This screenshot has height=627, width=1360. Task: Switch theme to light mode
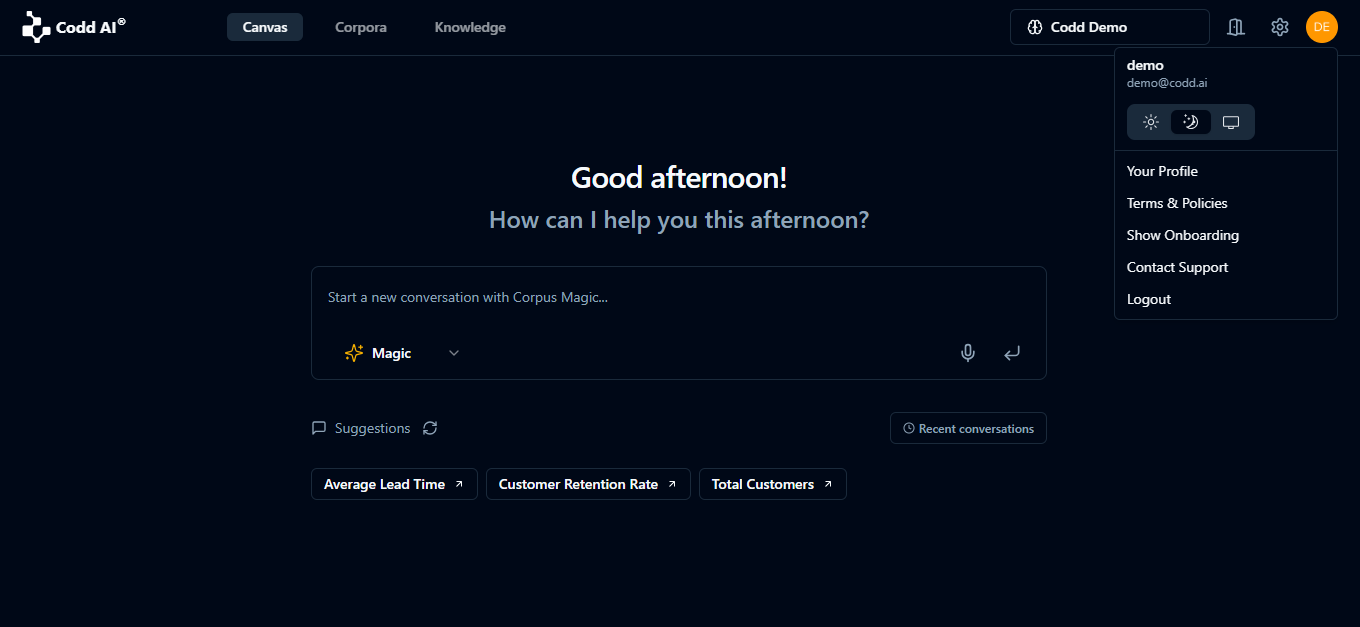pos(1151,121)
